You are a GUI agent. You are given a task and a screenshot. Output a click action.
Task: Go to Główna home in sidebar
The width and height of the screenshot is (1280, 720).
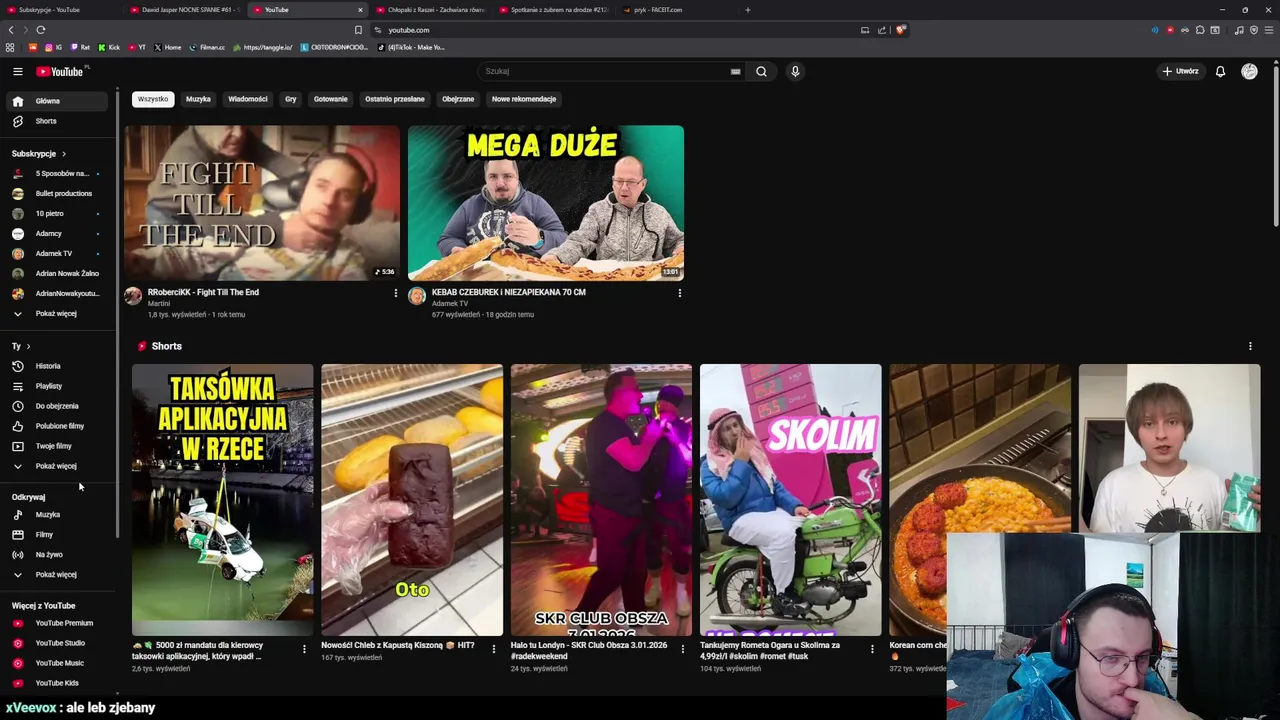point(56,101)
